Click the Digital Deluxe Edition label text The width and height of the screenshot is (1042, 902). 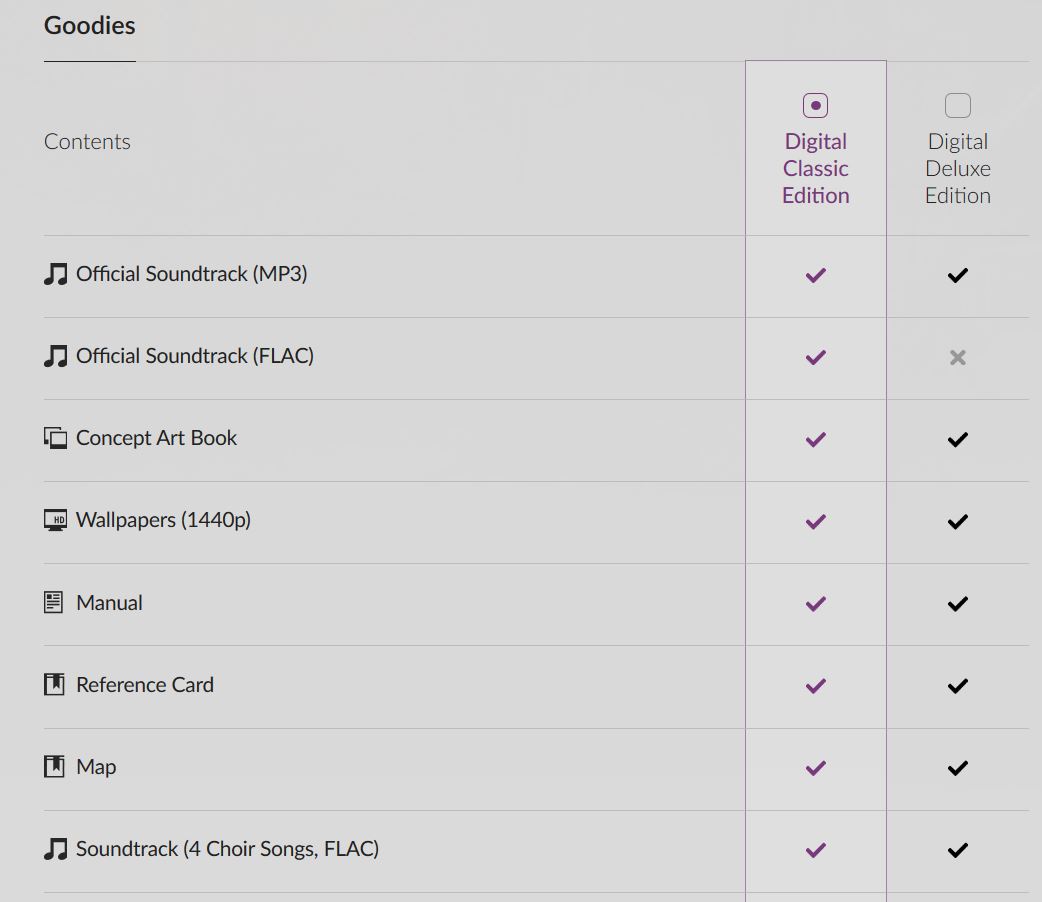[958, 168]
